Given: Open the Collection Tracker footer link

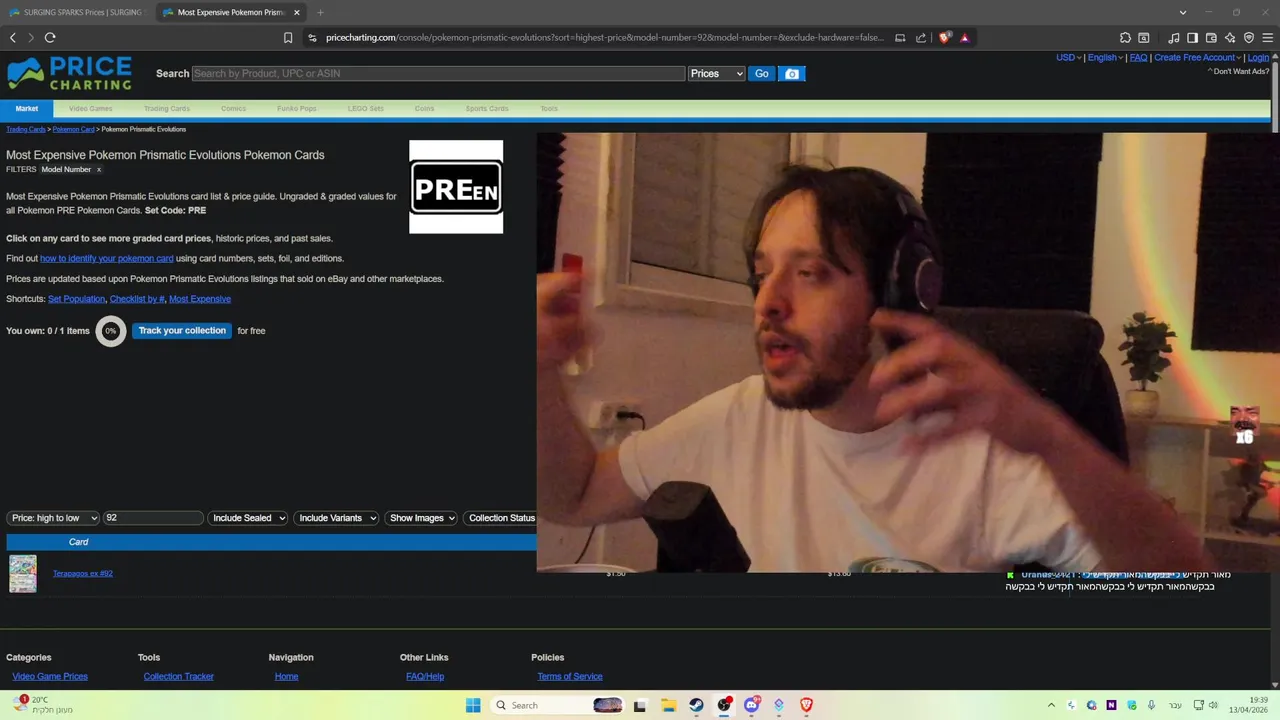Looking at the screenshot, I should tap(179, 677).
